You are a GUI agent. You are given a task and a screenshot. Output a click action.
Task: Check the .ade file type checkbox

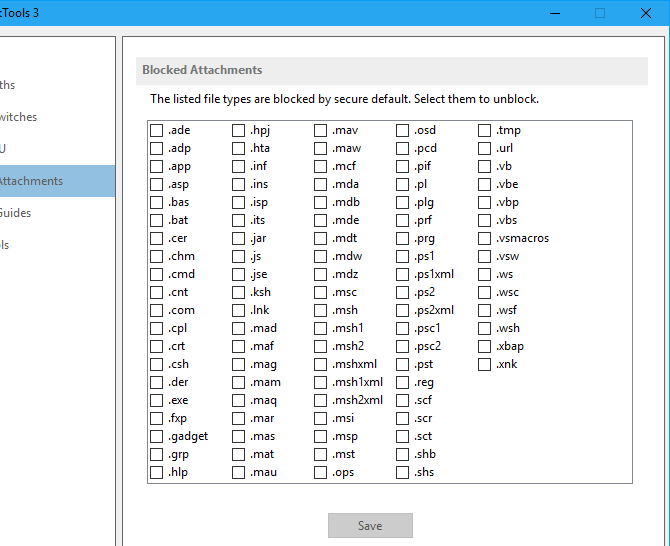[x=156, y=130]
